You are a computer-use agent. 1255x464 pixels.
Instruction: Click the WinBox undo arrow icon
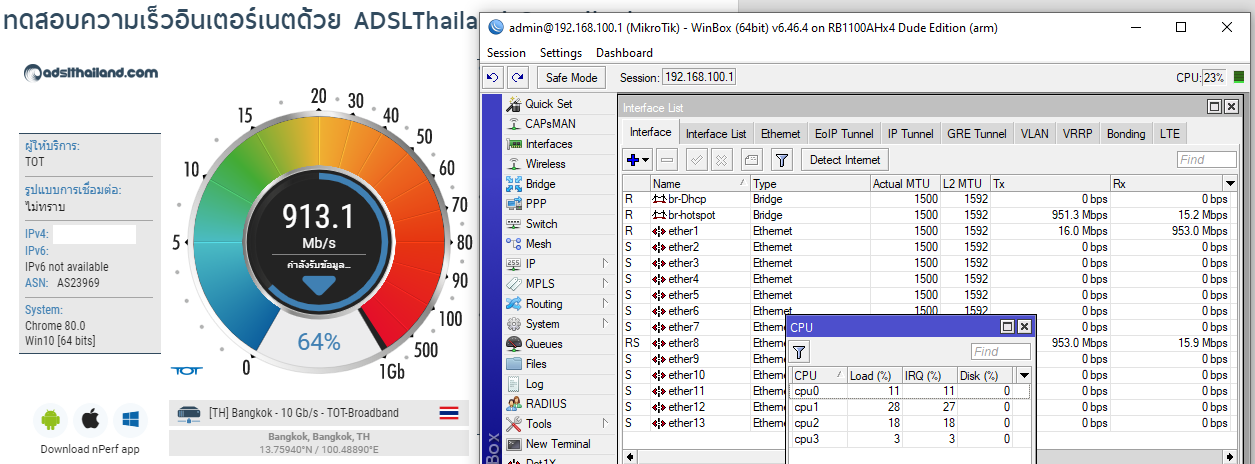point(492,77)
